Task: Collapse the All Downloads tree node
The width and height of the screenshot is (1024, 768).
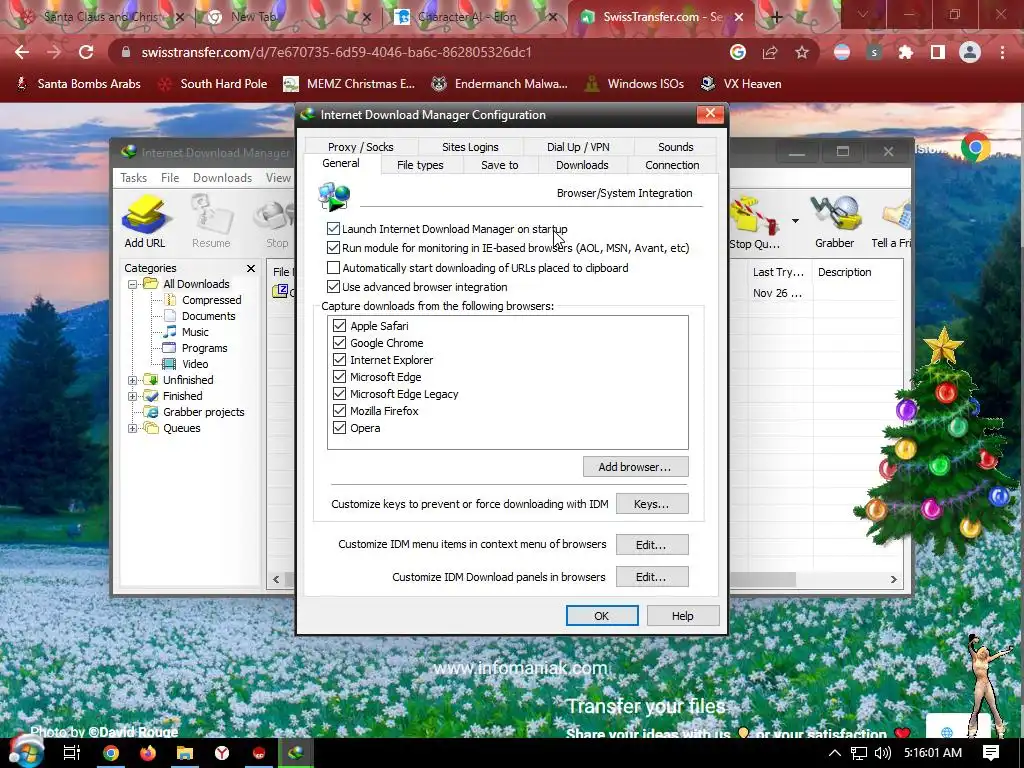Action: [133, 284]
